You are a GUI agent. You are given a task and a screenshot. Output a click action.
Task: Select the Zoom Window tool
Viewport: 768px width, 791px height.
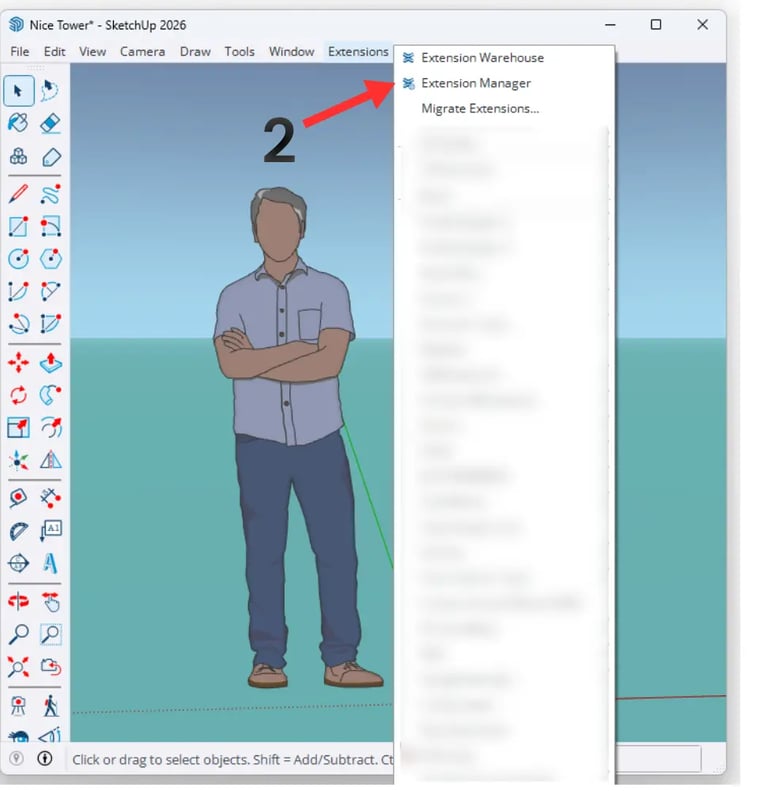tap(50, 635)
